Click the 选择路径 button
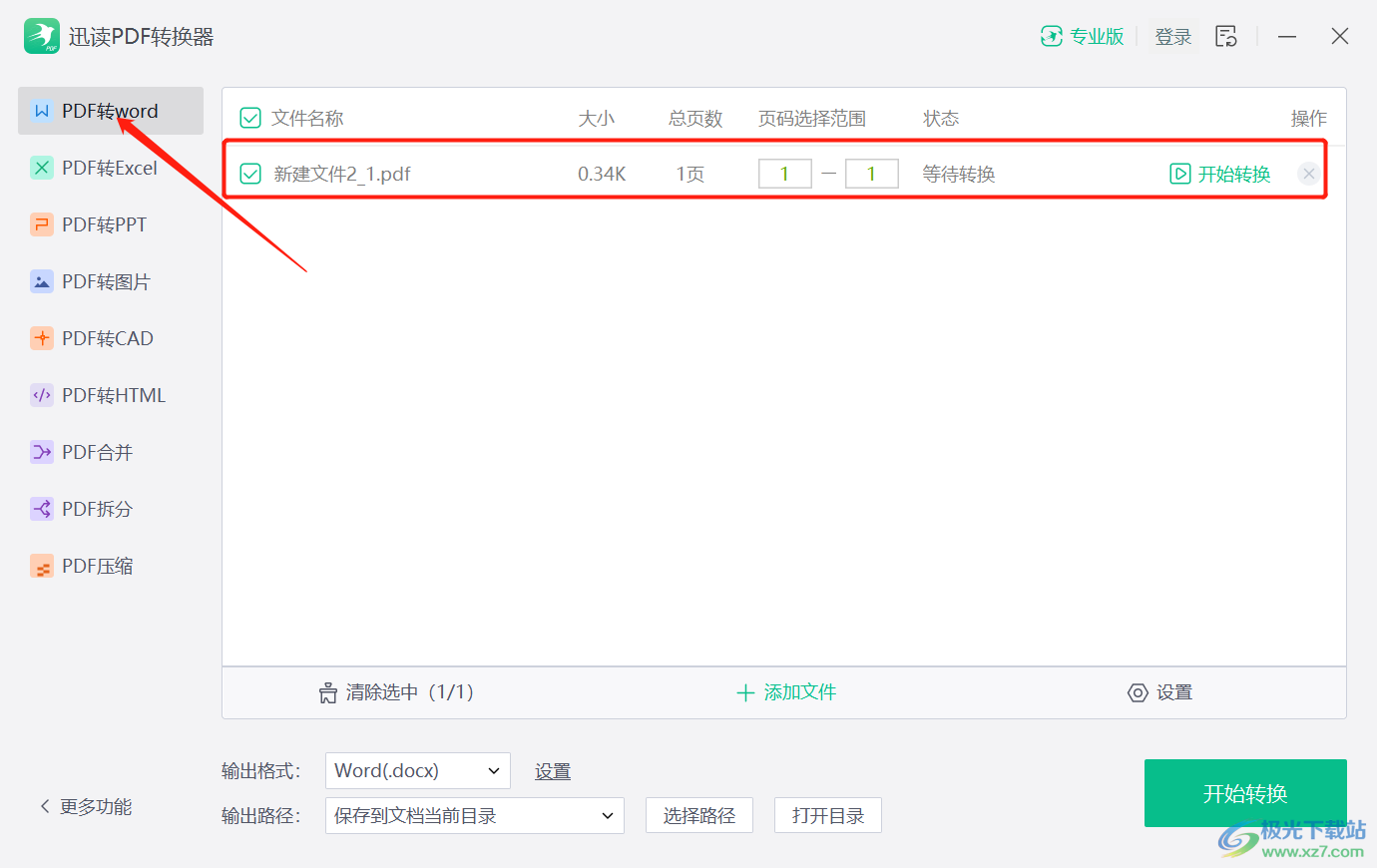 (x=699, y=816)
